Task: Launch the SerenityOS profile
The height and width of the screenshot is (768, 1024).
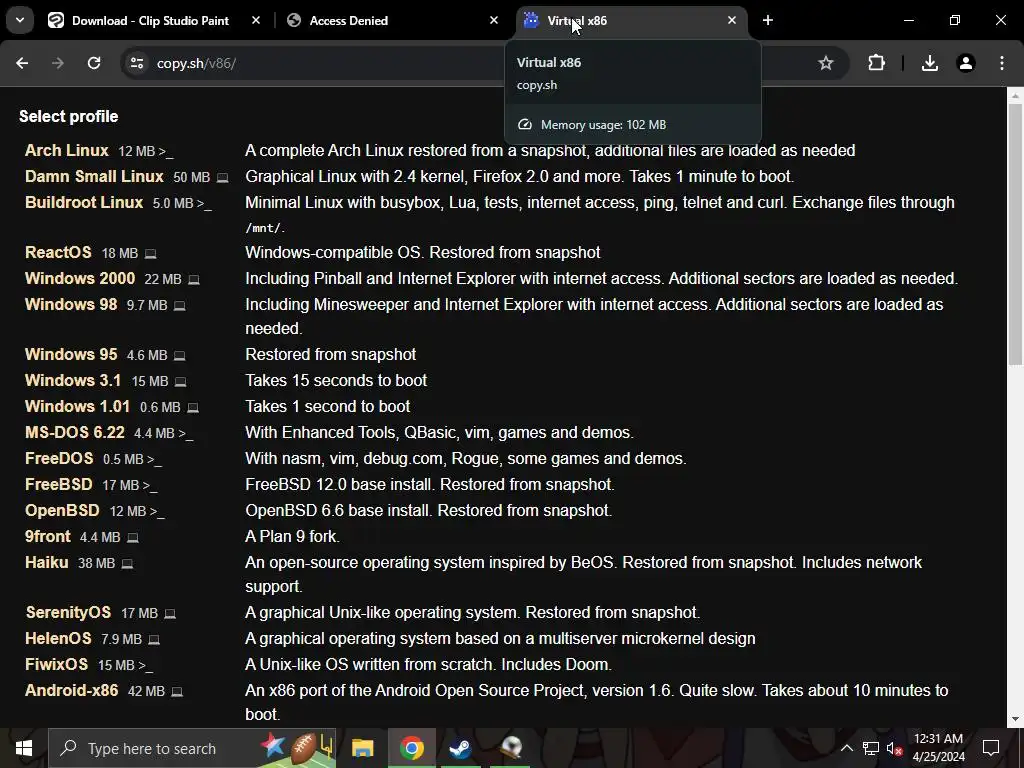Action: 69,613
